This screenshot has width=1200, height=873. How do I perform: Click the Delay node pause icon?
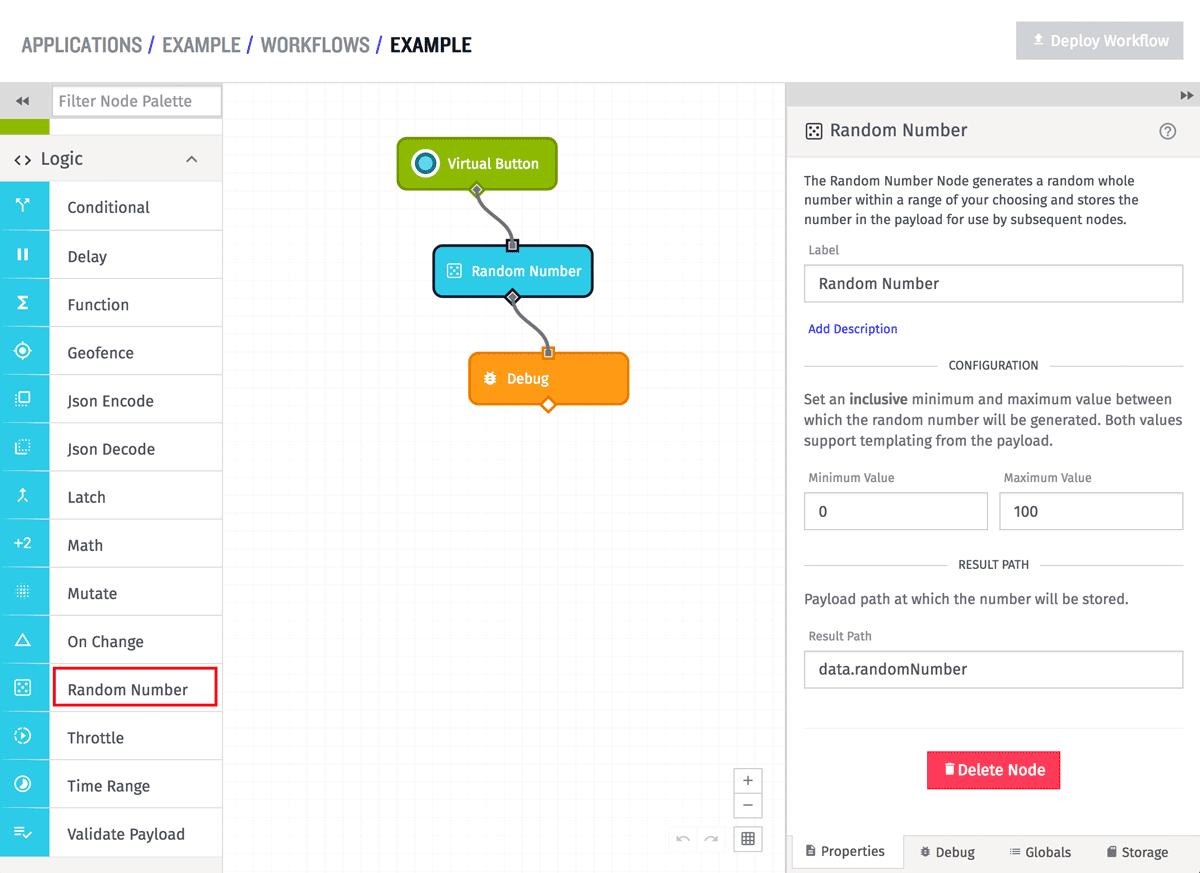click(x=24, y=255)
